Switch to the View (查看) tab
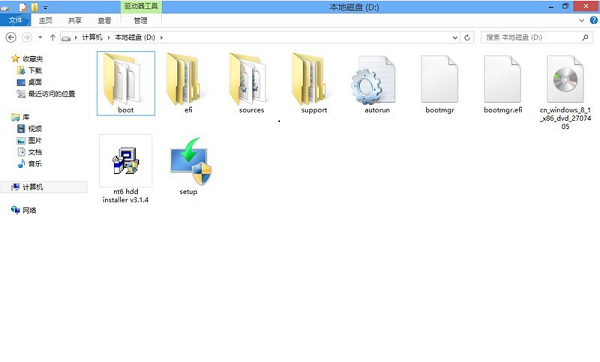600x362 pixels. [104, 20]
